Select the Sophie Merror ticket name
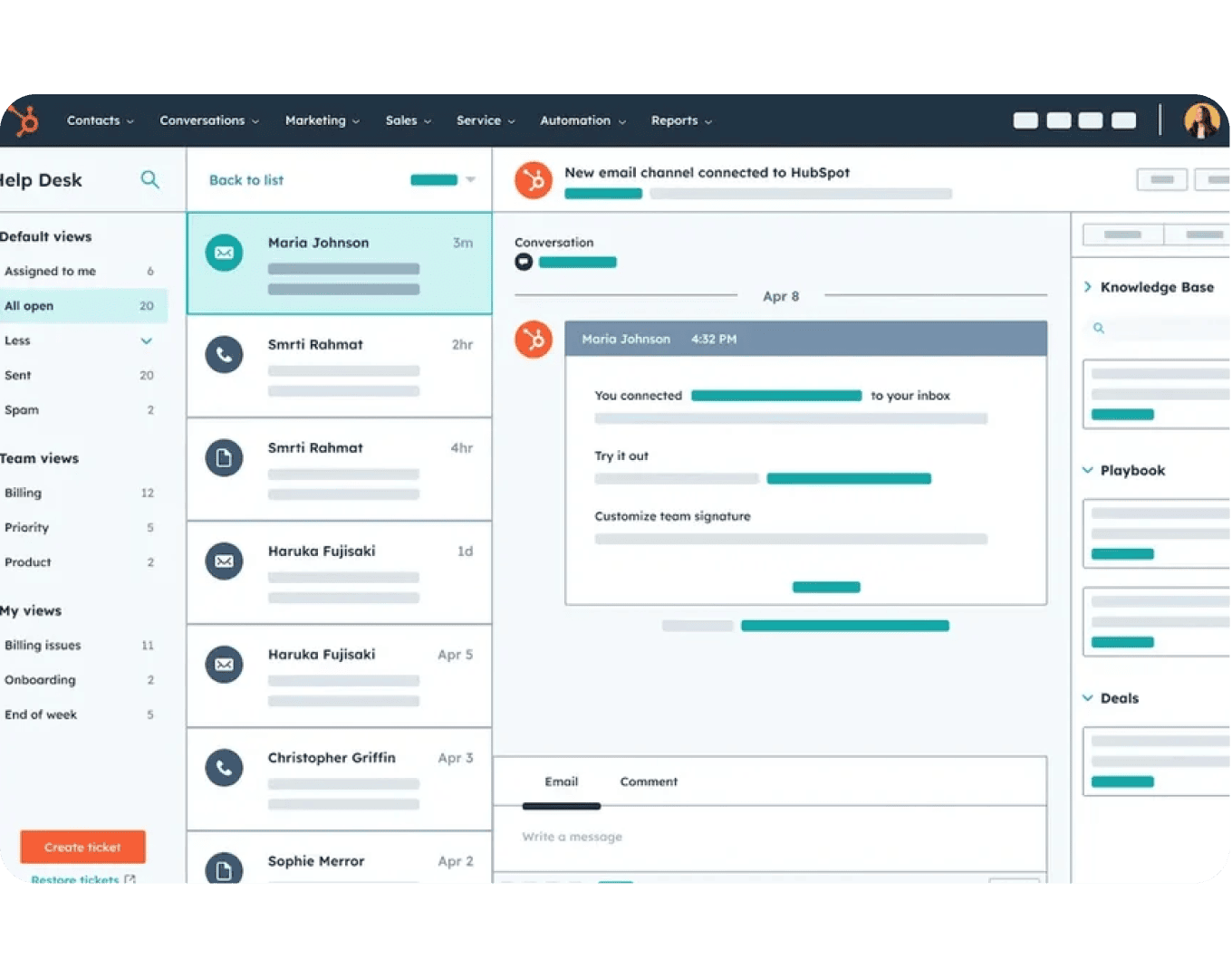This screenshot has height=978, width=1232. coord(316,861)
